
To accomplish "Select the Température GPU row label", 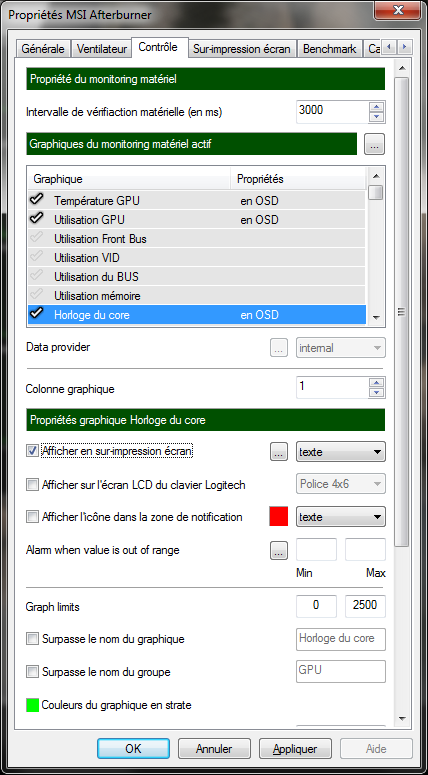I will pyautogui.click(x=97, y=201).
